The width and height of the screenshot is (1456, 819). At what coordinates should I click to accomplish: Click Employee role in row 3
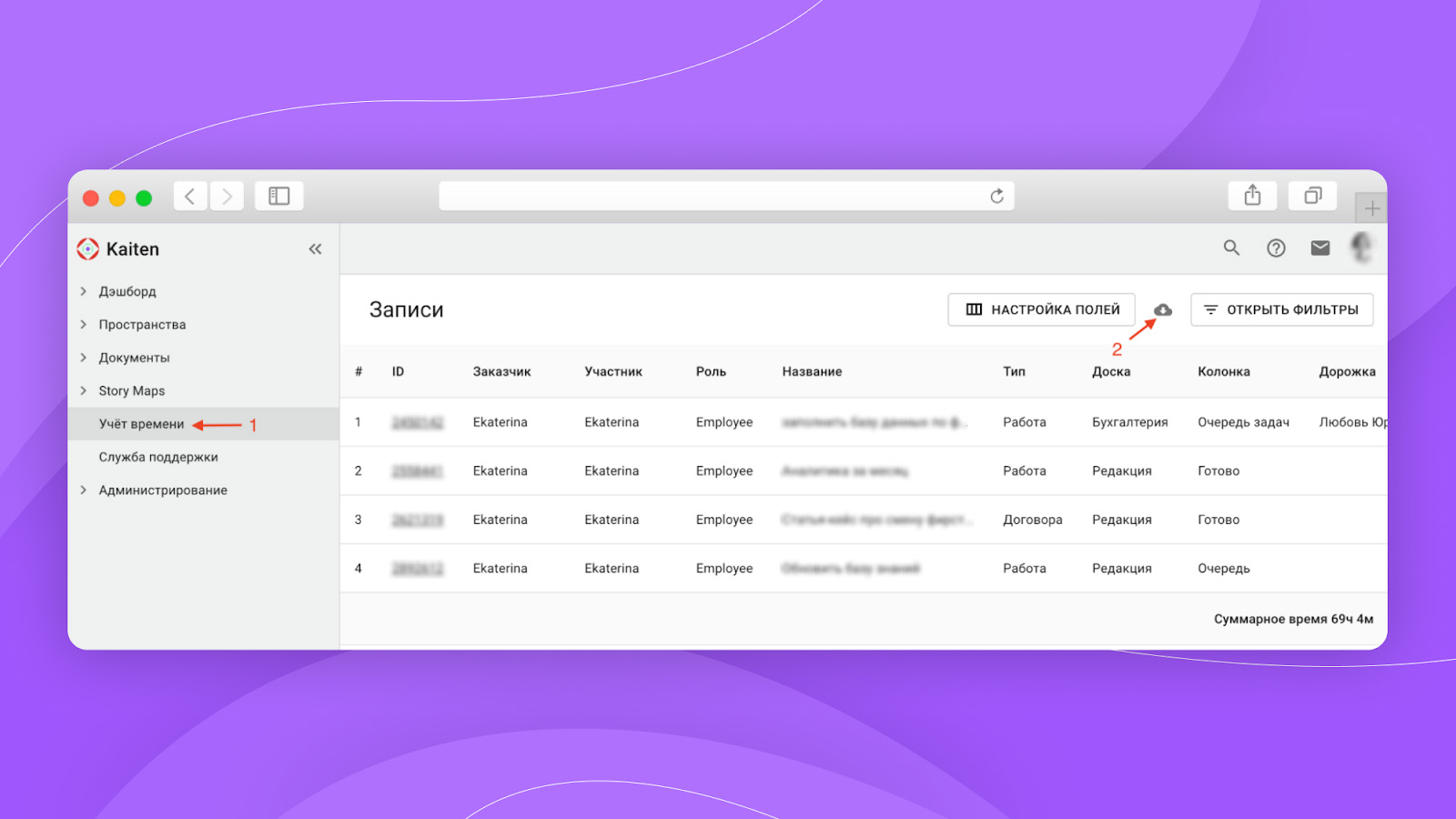[x=724, y=520]
